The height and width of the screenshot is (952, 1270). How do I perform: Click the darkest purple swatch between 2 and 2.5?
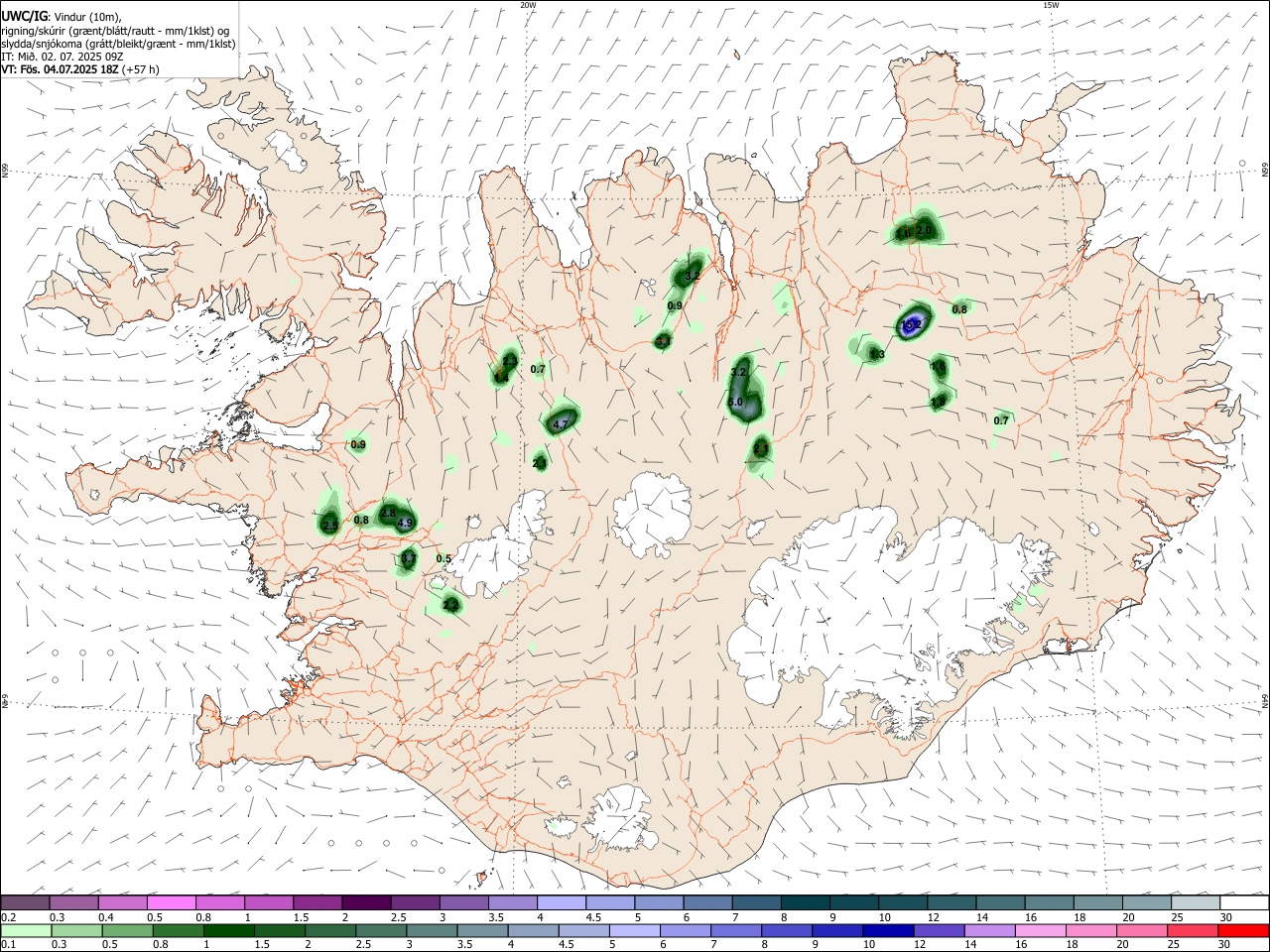point(366,902)
